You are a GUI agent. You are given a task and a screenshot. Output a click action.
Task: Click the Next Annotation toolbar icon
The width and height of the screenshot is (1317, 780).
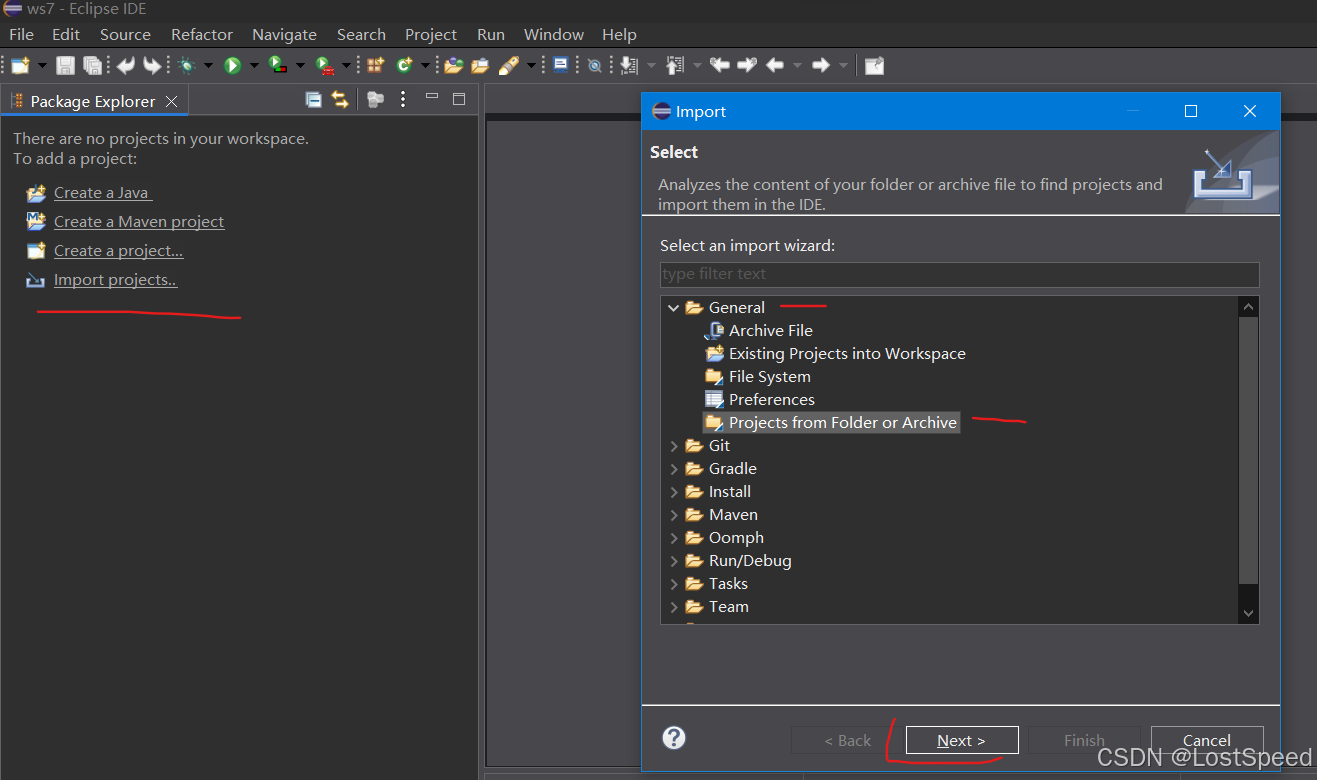click(x=628, y=65)
